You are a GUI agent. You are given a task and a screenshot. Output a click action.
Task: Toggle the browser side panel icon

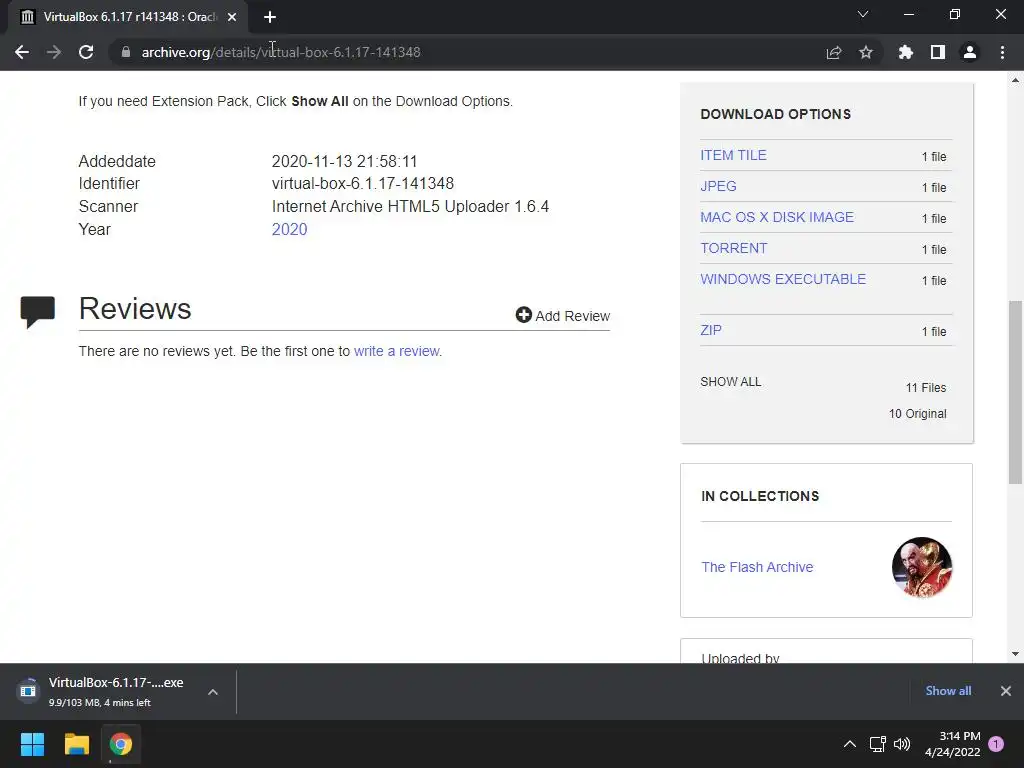[938, 52]
